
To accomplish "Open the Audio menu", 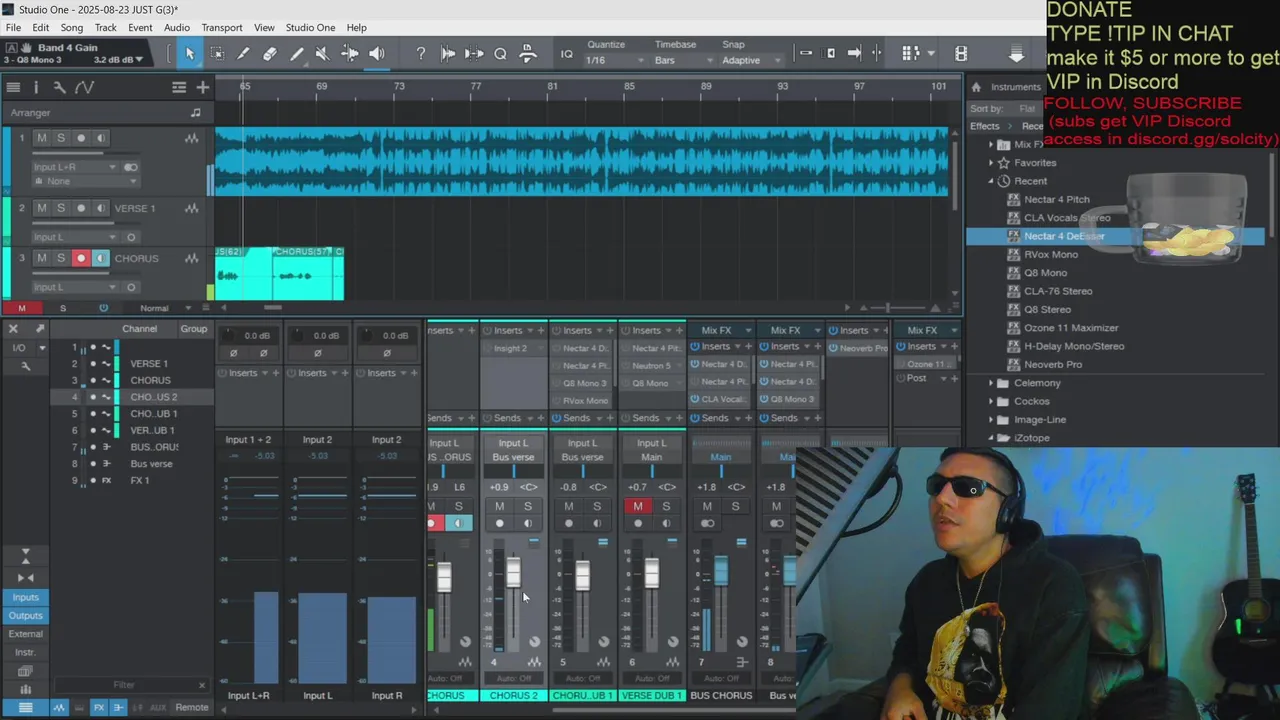I will (177, 27).
